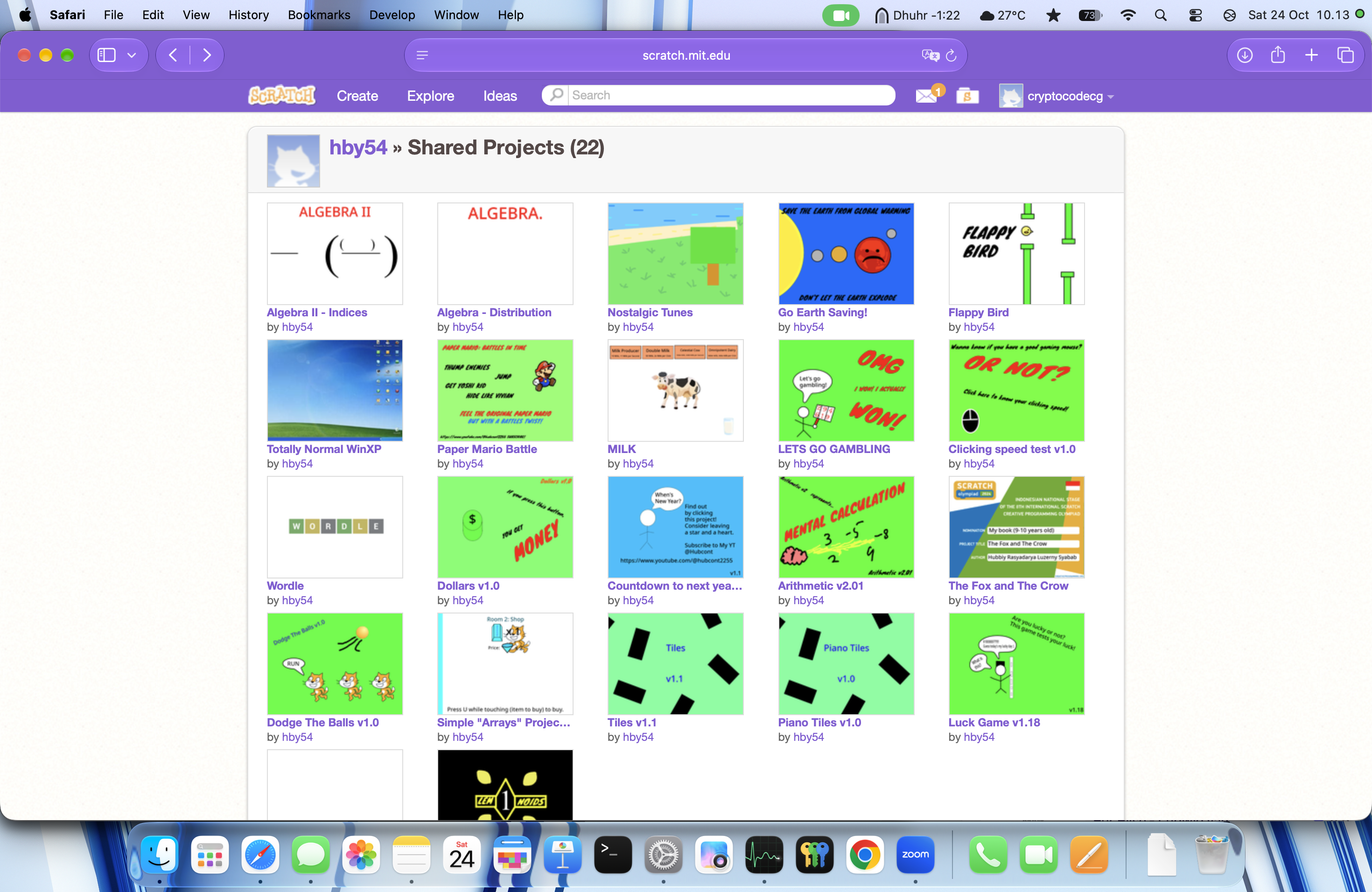The image size is (1372, 892).
Task: Open macOS Control Center in menu bar
Action: (1196, 15)
